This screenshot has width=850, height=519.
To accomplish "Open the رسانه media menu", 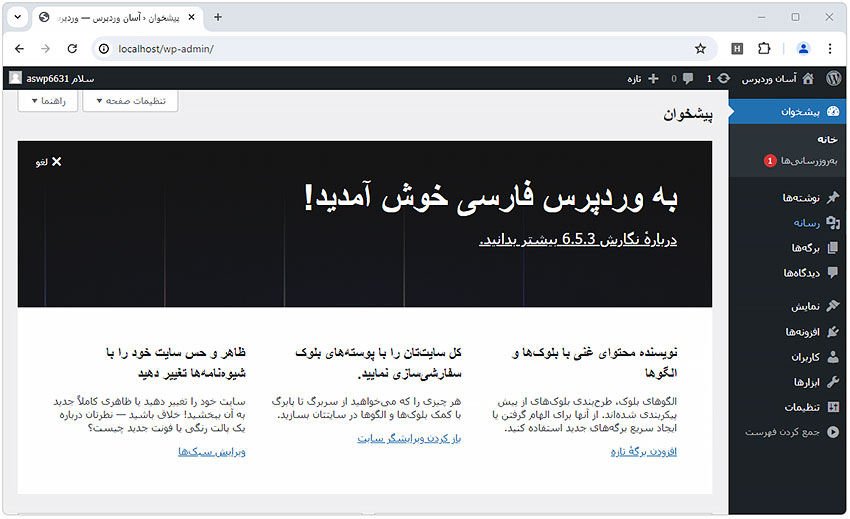I will pos(788,222).
